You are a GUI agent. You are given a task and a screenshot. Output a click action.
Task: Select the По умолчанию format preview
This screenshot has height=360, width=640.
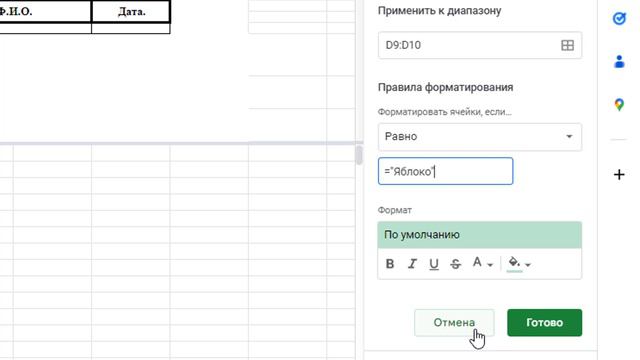pos(480,235)
